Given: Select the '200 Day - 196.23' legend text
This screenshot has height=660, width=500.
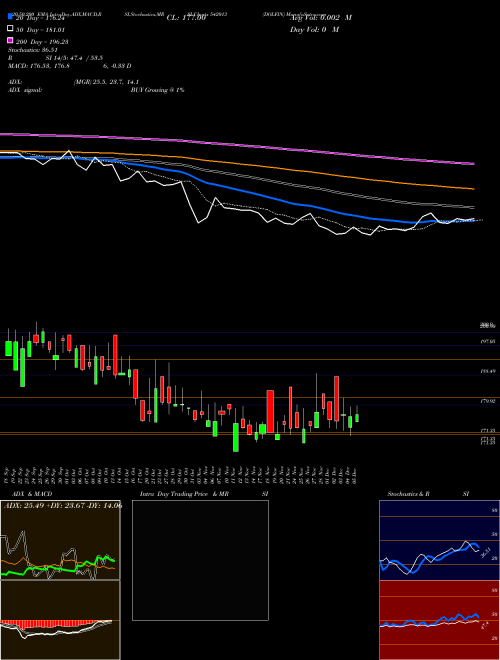Looking at the screenshot, I should pyautogui.click(x=43, y=42).
